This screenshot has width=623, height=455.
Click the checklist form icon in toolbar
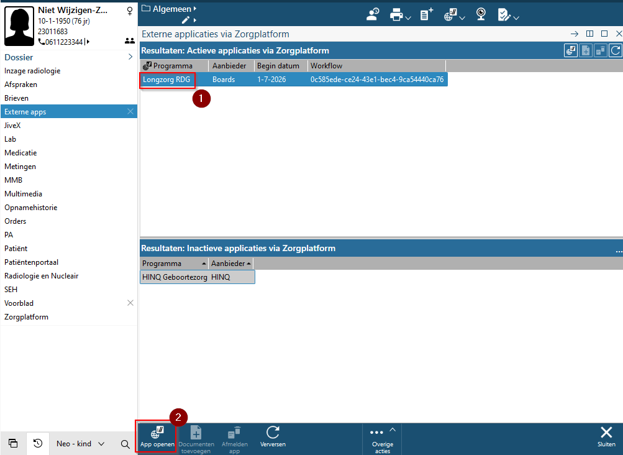click(503, 15)
